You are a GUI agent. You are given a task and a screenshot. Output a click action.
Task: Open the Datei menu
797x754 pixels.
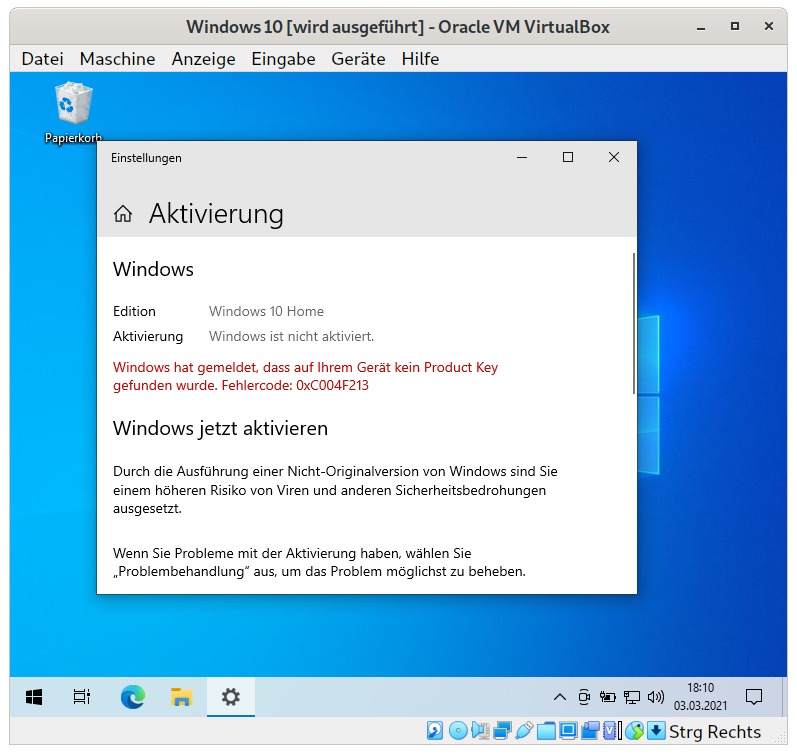(42, 59)
